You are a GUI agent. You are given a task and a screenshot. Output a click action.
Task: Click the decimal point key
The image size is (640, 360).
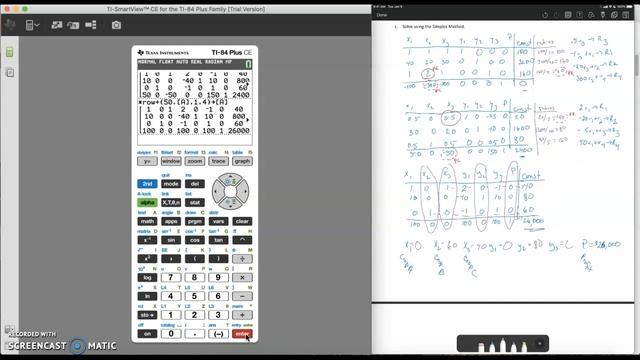[195, 334]
